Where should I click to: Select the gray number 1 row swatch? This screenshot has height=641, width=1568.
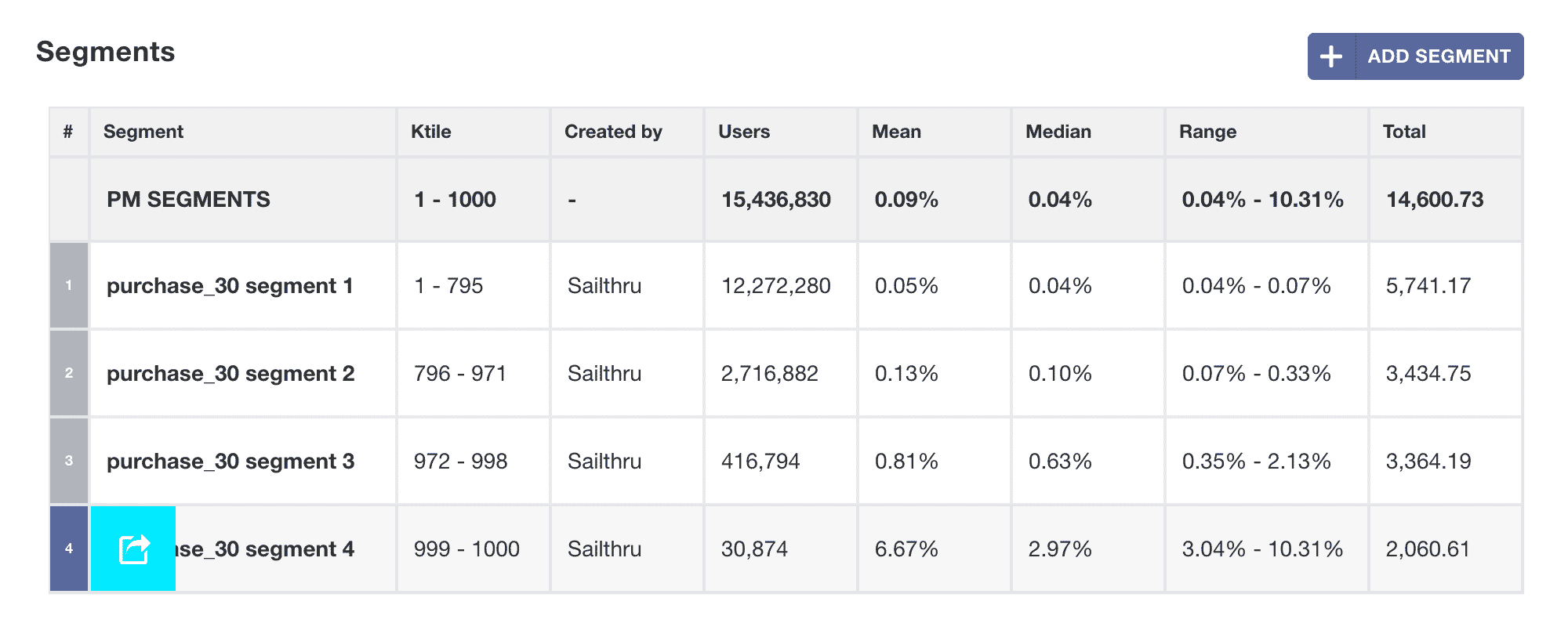tap(69, 285)
